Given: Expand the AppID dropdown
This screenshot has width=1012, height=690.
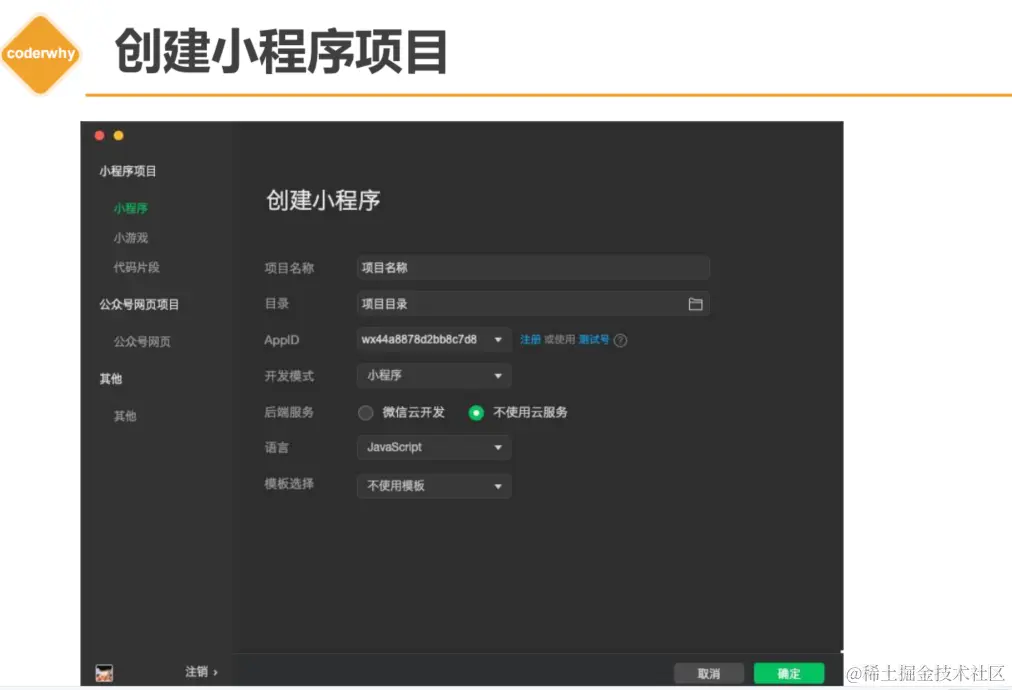Looking at the screenshot, I should click(434, 340).
